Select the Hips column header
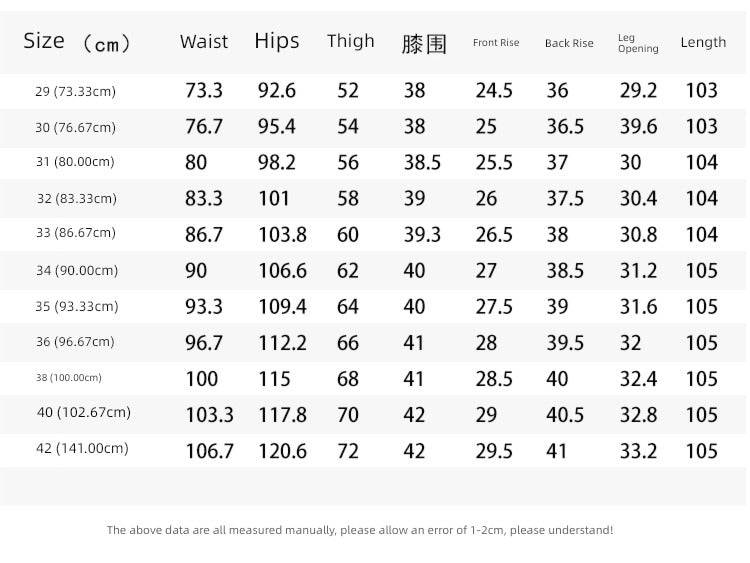This screenshot has height=563, width=750. click(277, 41)
